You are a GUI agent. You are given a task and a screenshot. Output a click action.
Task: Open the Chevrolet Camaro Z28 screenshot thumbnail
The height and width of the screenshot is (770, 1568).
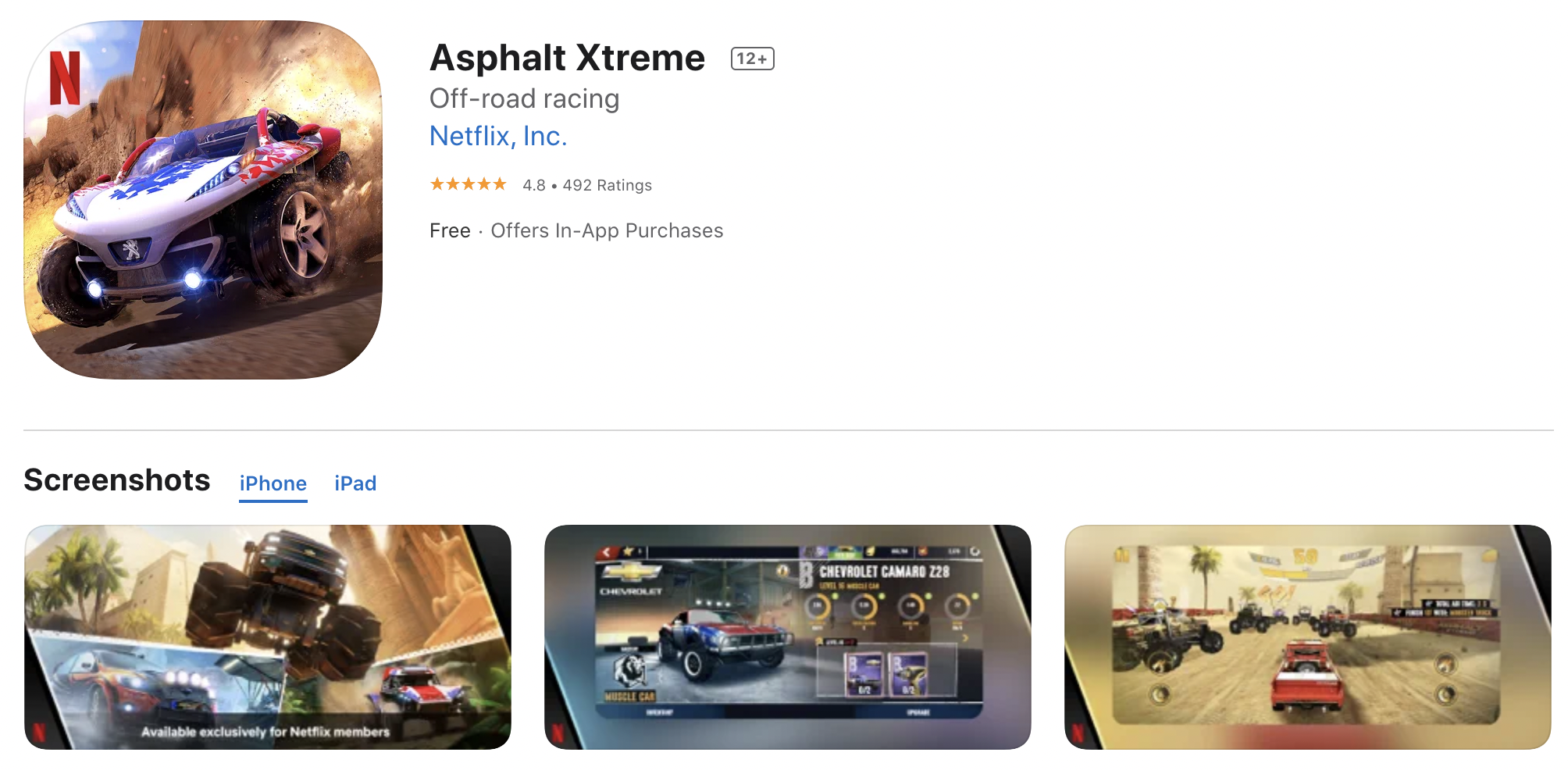click(788, 637)
